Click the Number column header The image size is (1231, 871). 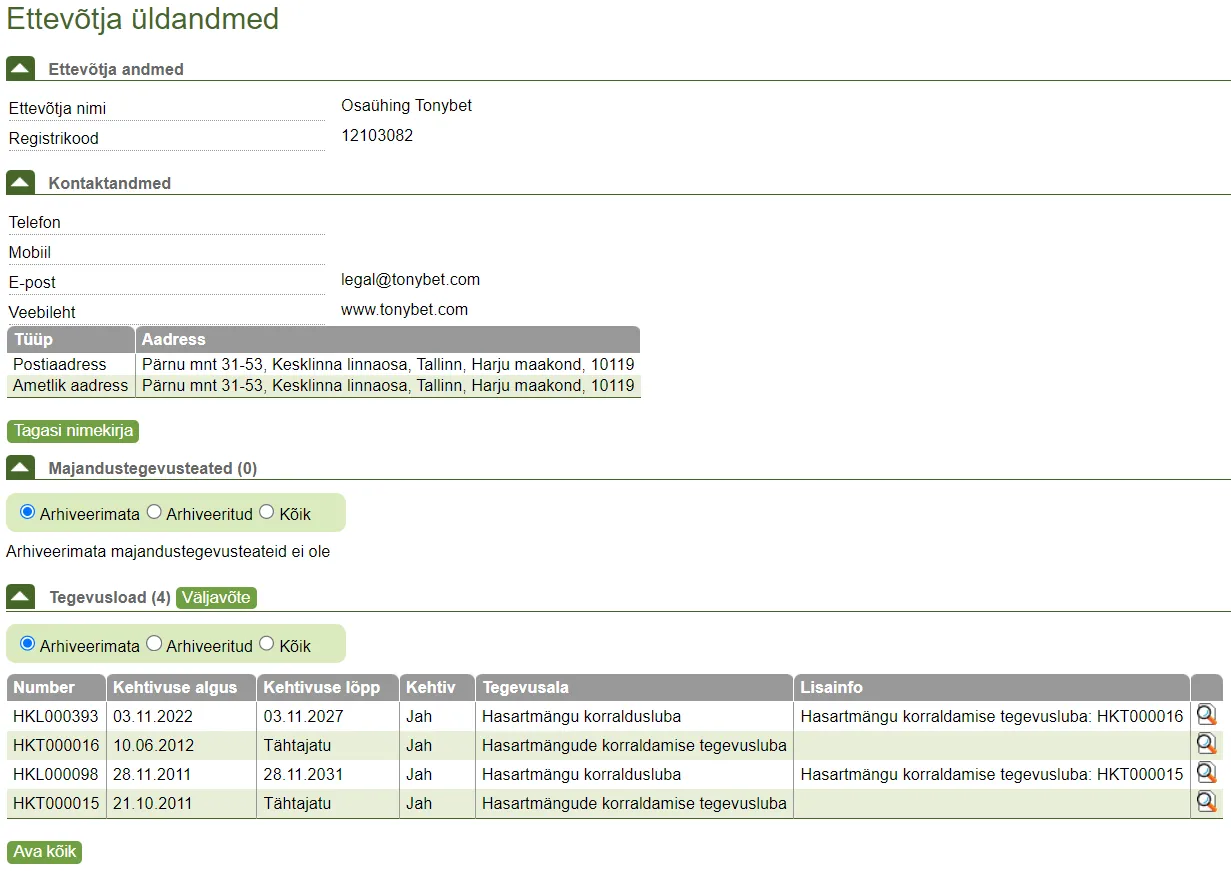click(44, 687)
